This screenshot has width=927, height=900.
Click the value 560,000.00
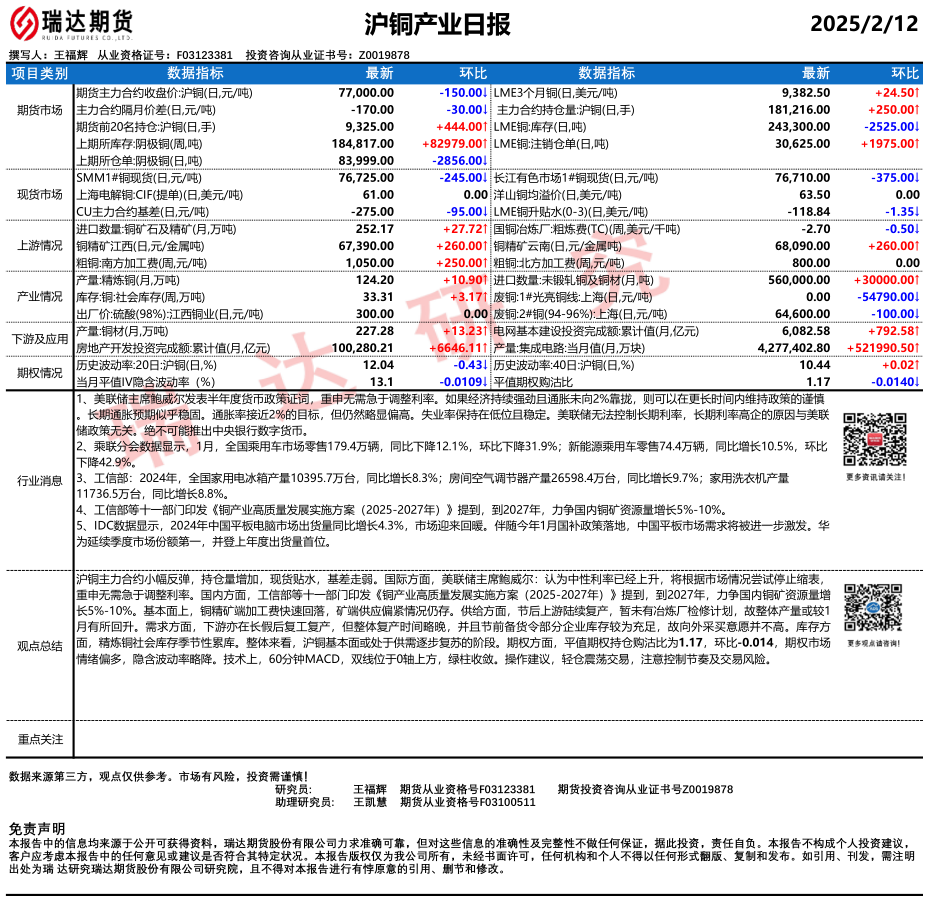point(799,280)
